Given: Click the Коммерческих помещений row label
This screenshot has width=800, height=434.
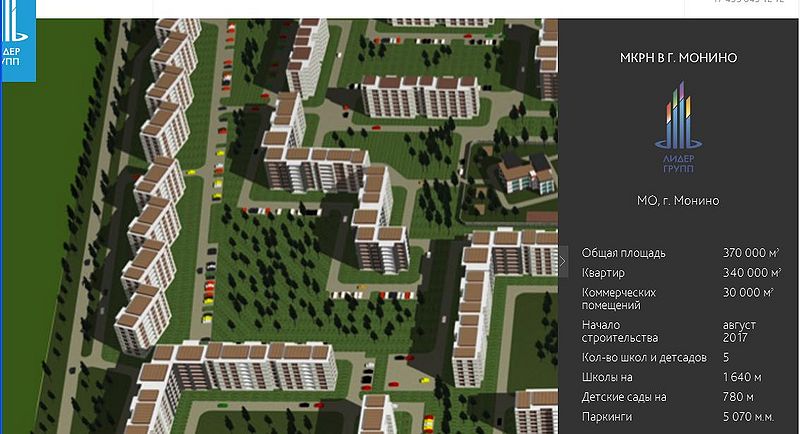Looking at the screenshot, I should tap(619, 298).
